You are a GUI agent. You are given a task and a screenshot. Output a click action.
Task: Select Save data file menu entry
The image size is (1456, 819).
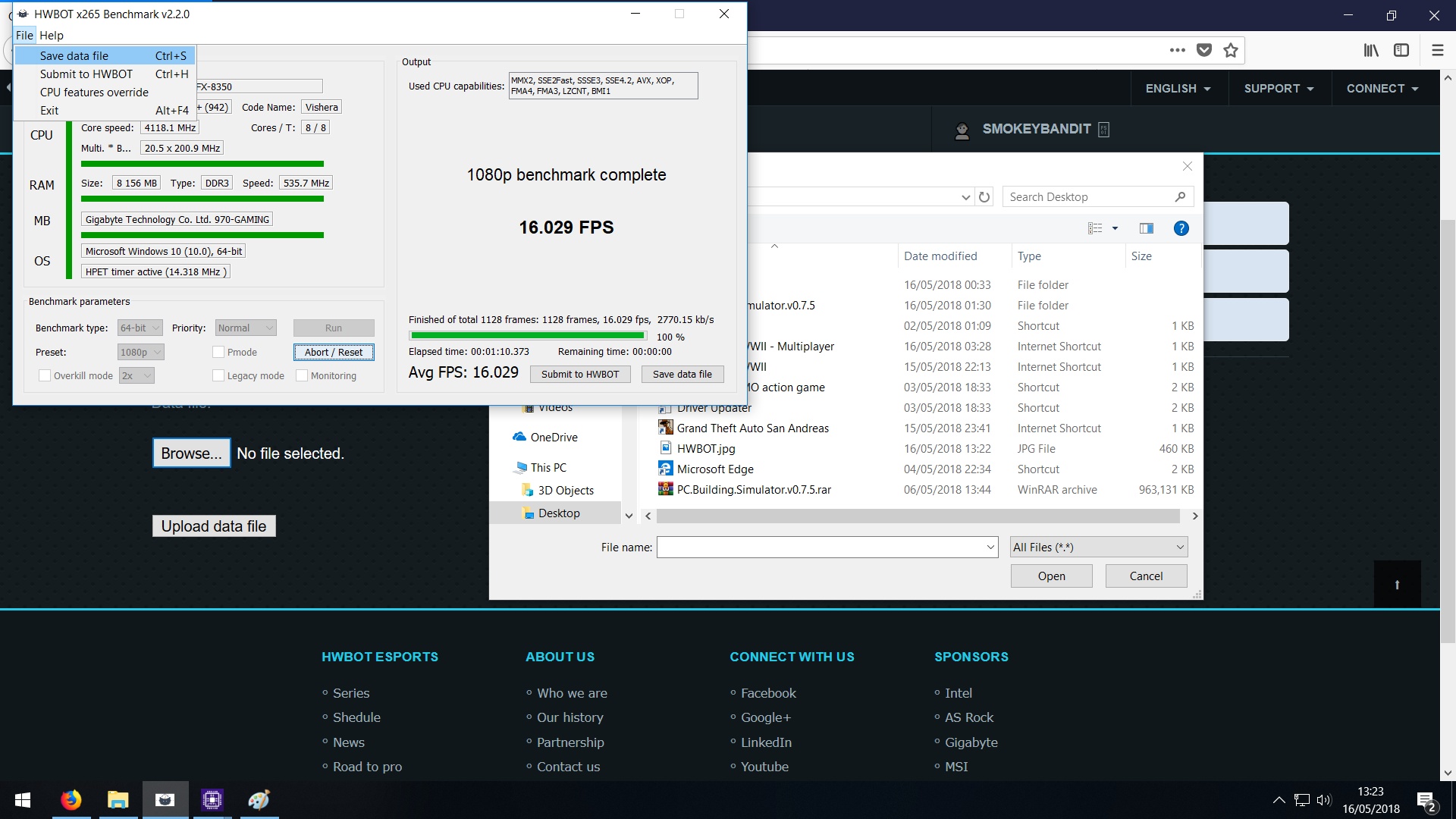tap(105, 56)
